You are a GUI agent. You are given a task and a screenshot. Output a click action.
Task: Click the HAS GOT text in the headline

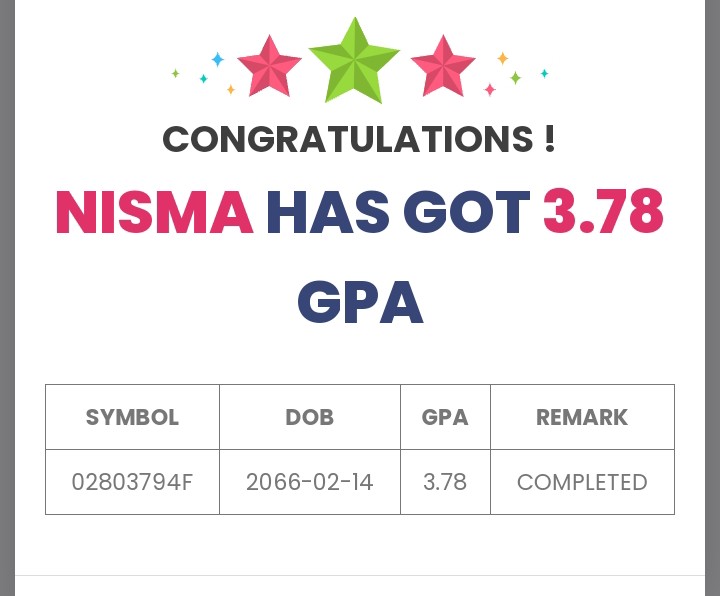397,213
